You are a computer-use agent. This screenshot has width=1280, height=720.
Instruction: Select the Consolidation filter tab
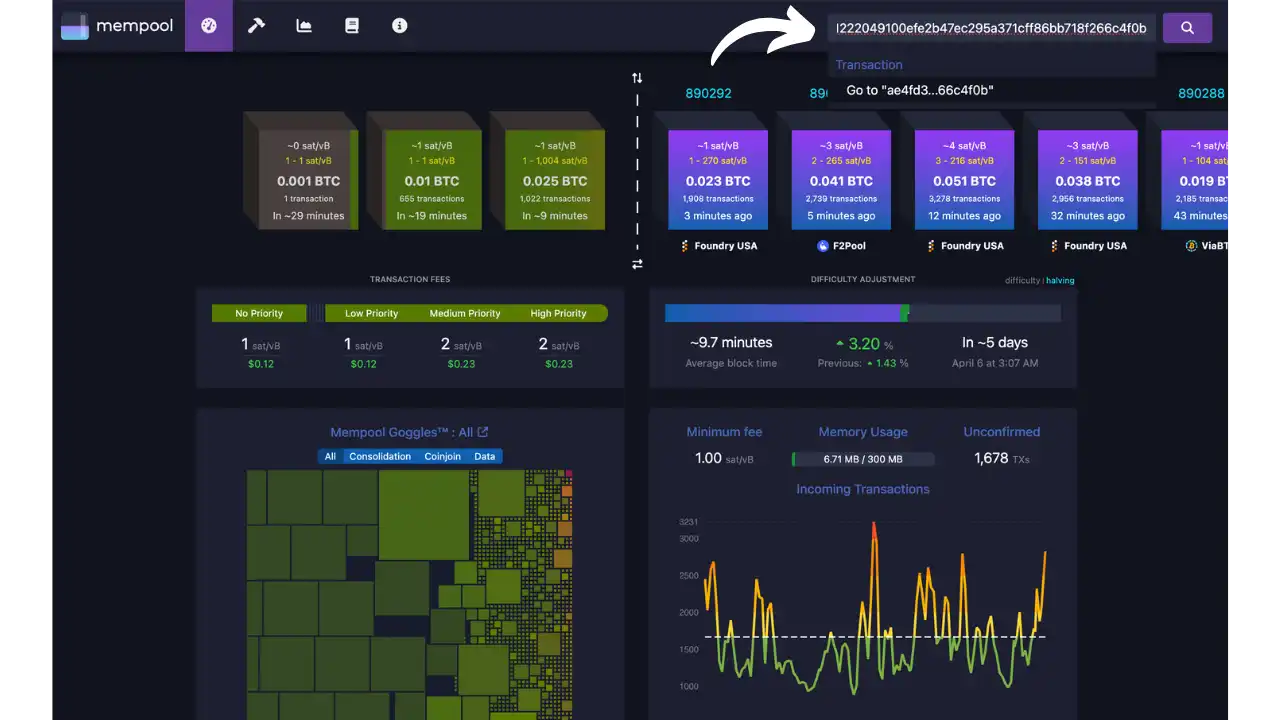point(380,456)
